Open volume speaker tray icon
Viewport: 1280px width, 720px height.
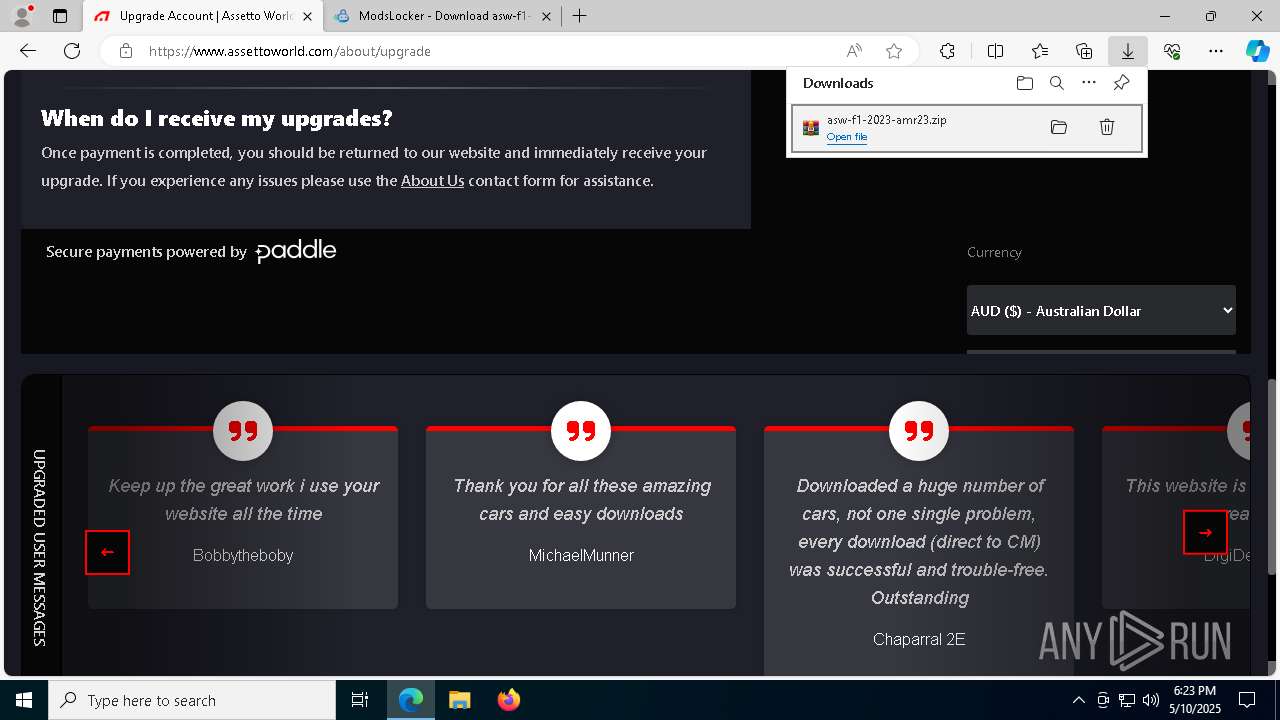[1150, 700]
